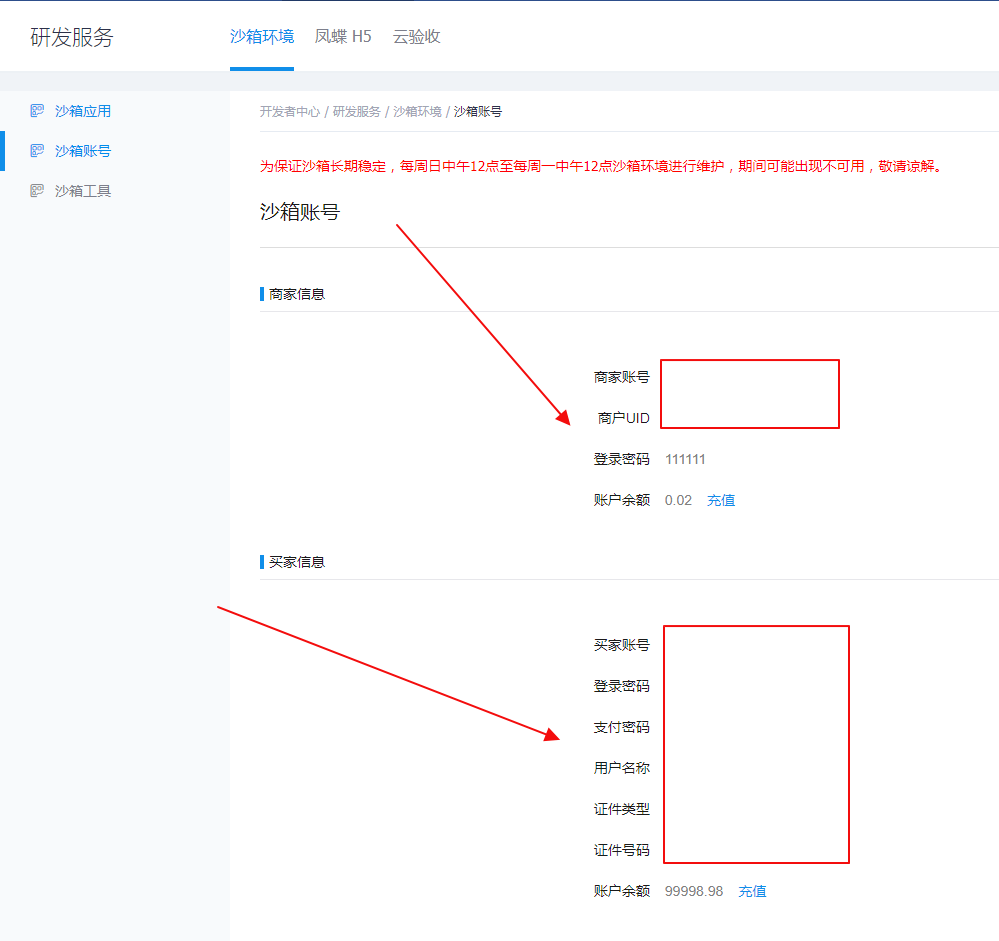The width and height of the screenshot is (999, 941).
Task: Open the 沙箱应用 sidebar item
Action: click(x=83, y=111)
